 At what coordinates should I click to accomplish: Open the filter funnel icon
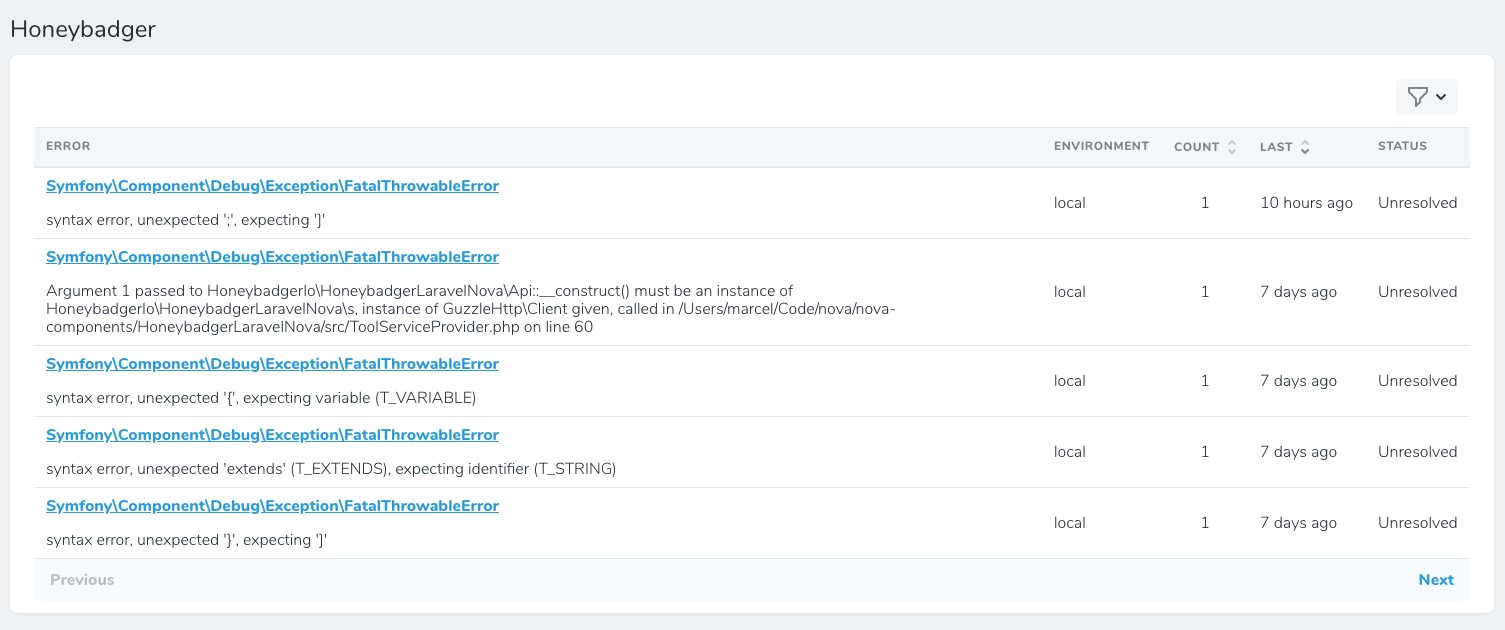tap(1418, 96)
